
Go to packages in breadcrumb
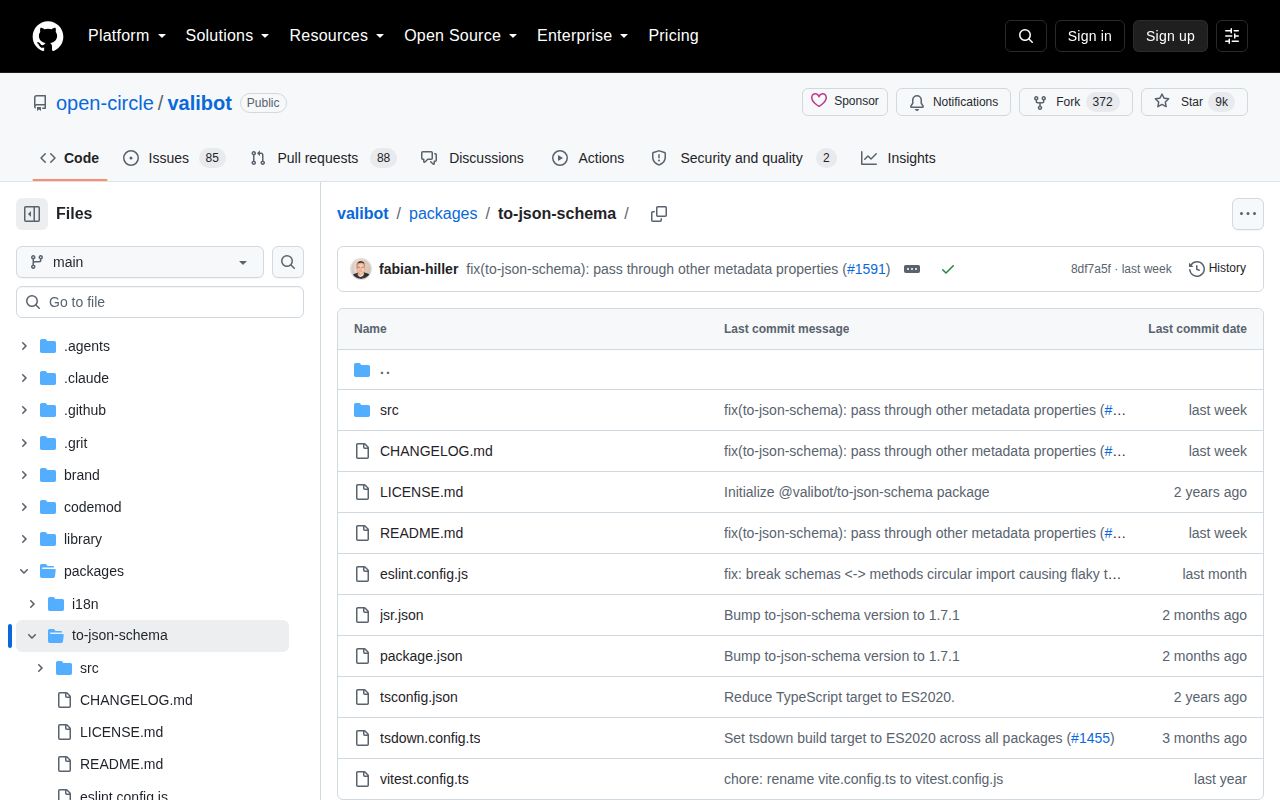[x=443, y=214]
